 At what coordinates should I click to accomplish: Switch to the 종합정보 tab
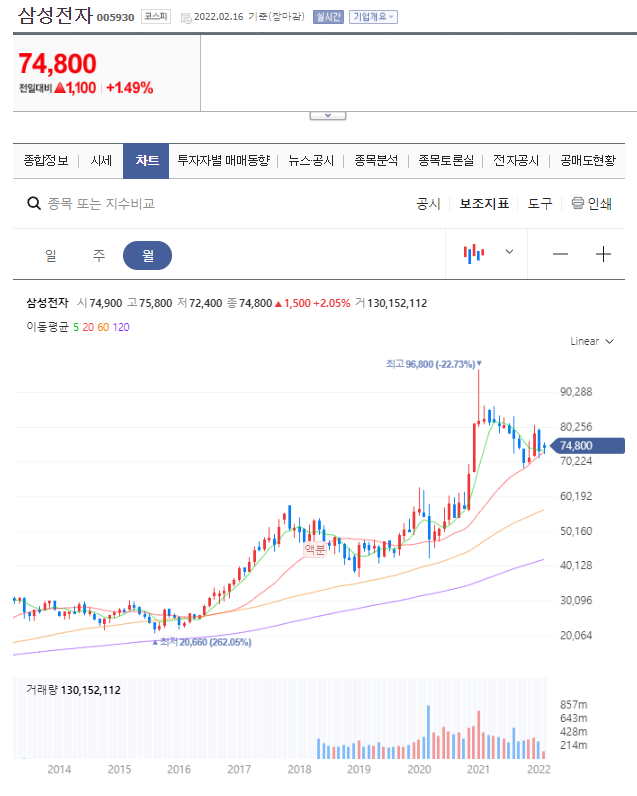pos(46,160)
